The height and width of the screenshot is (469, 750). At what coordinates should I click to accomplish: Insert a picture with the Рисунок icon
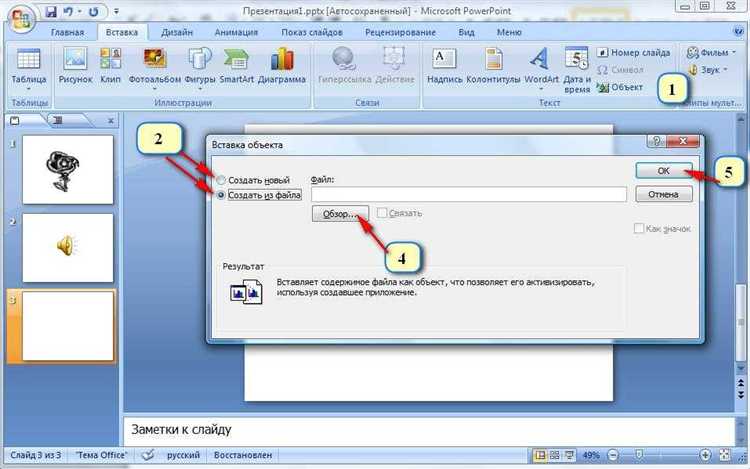pos(75,67)
